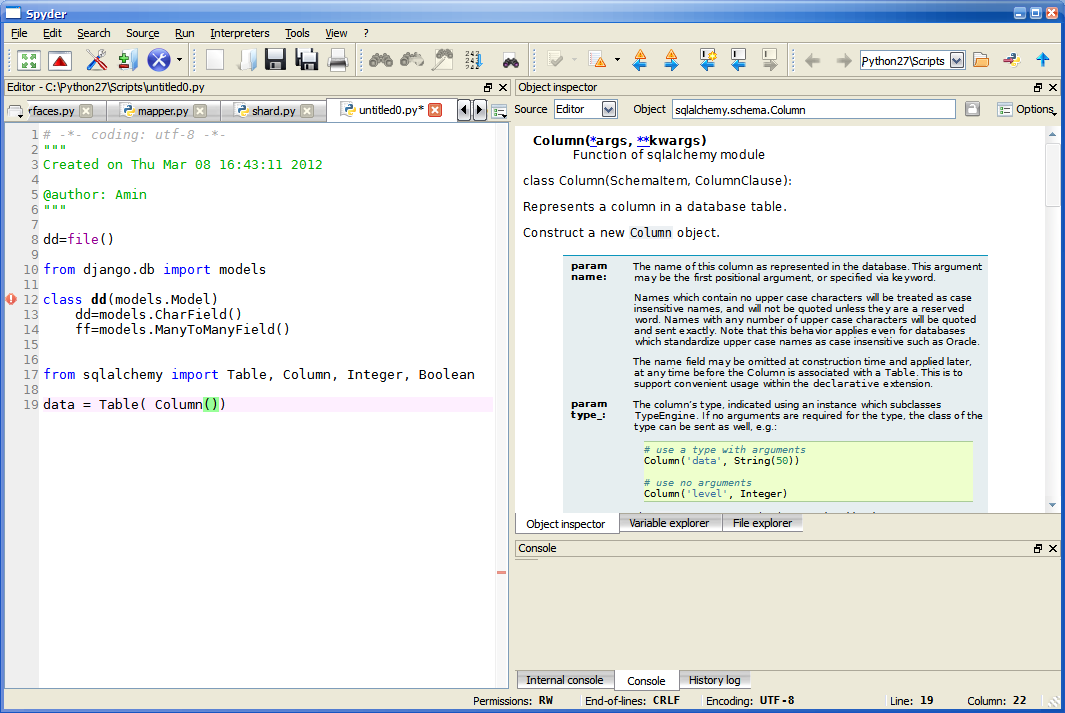The width and height of the screenshot is (1065, 713).
Task: Click the PYTHONPATH manager icon
Action: pos(127,60)
